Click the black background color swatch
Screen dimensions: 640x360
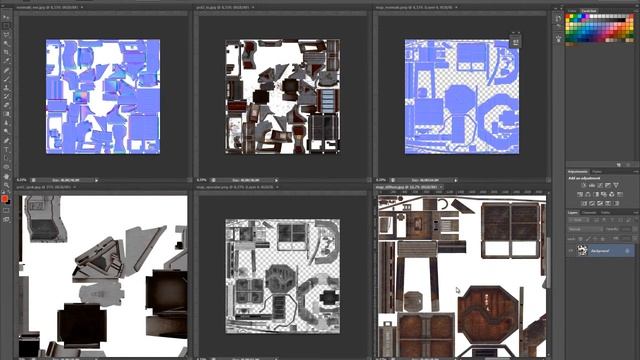(x=8, y=202)
